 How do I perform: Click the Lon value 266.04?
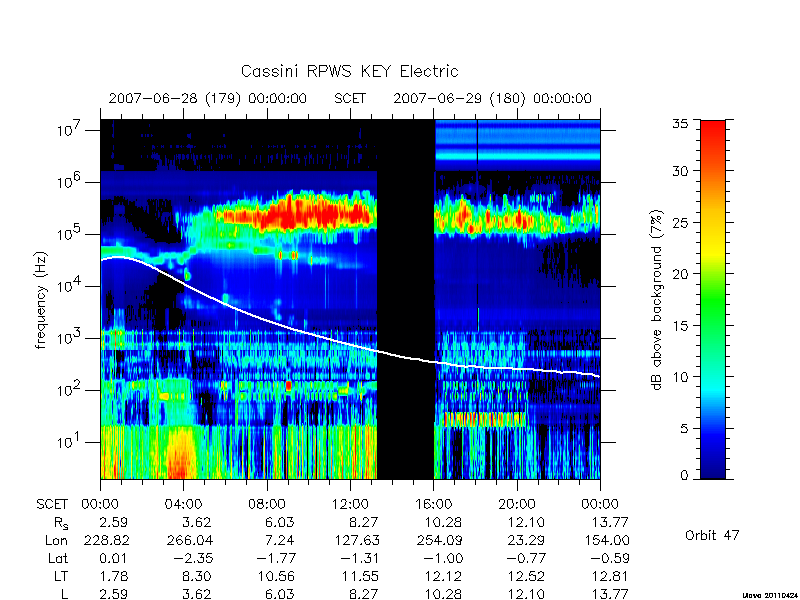pos(190,540)
